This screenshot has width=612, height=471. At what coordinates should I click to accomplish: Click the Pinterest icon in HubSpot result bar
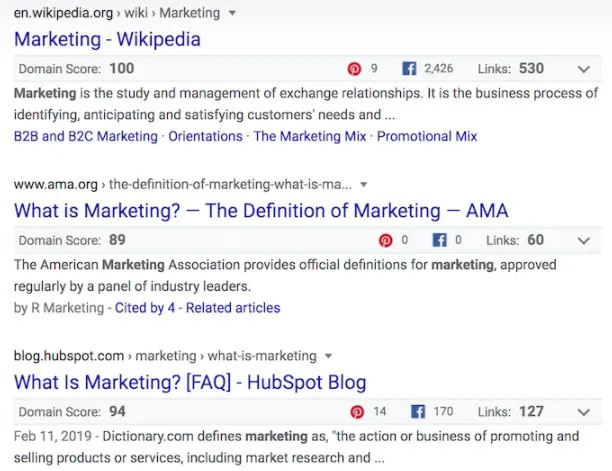pos(357,412)
